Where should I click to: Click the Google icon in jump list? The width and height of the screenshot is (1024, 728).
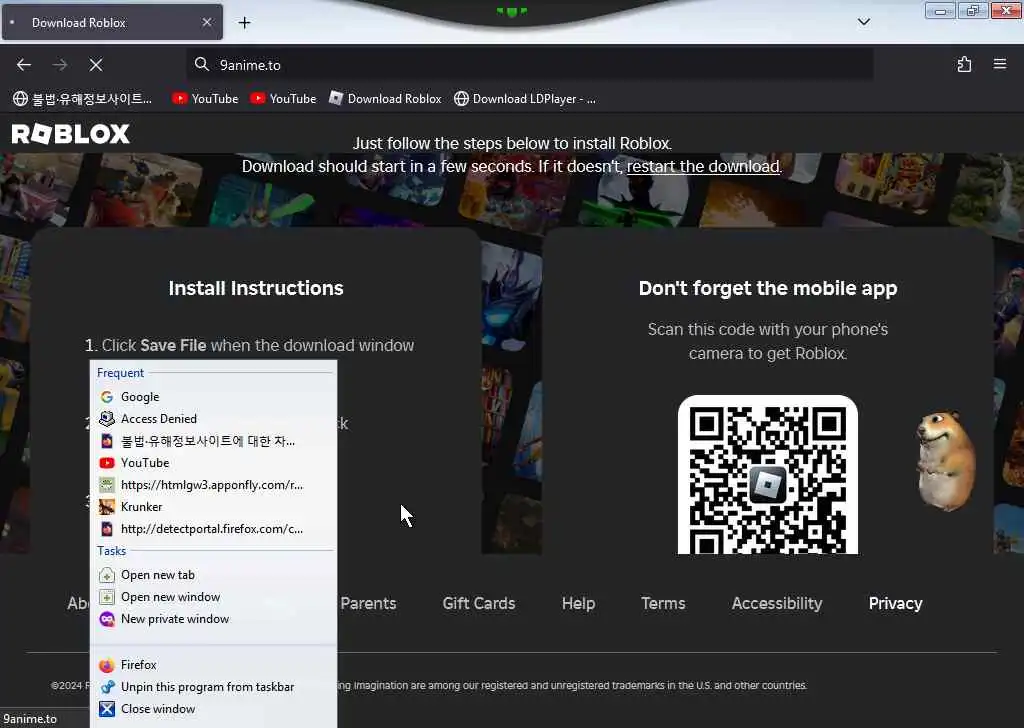(106, 397)
